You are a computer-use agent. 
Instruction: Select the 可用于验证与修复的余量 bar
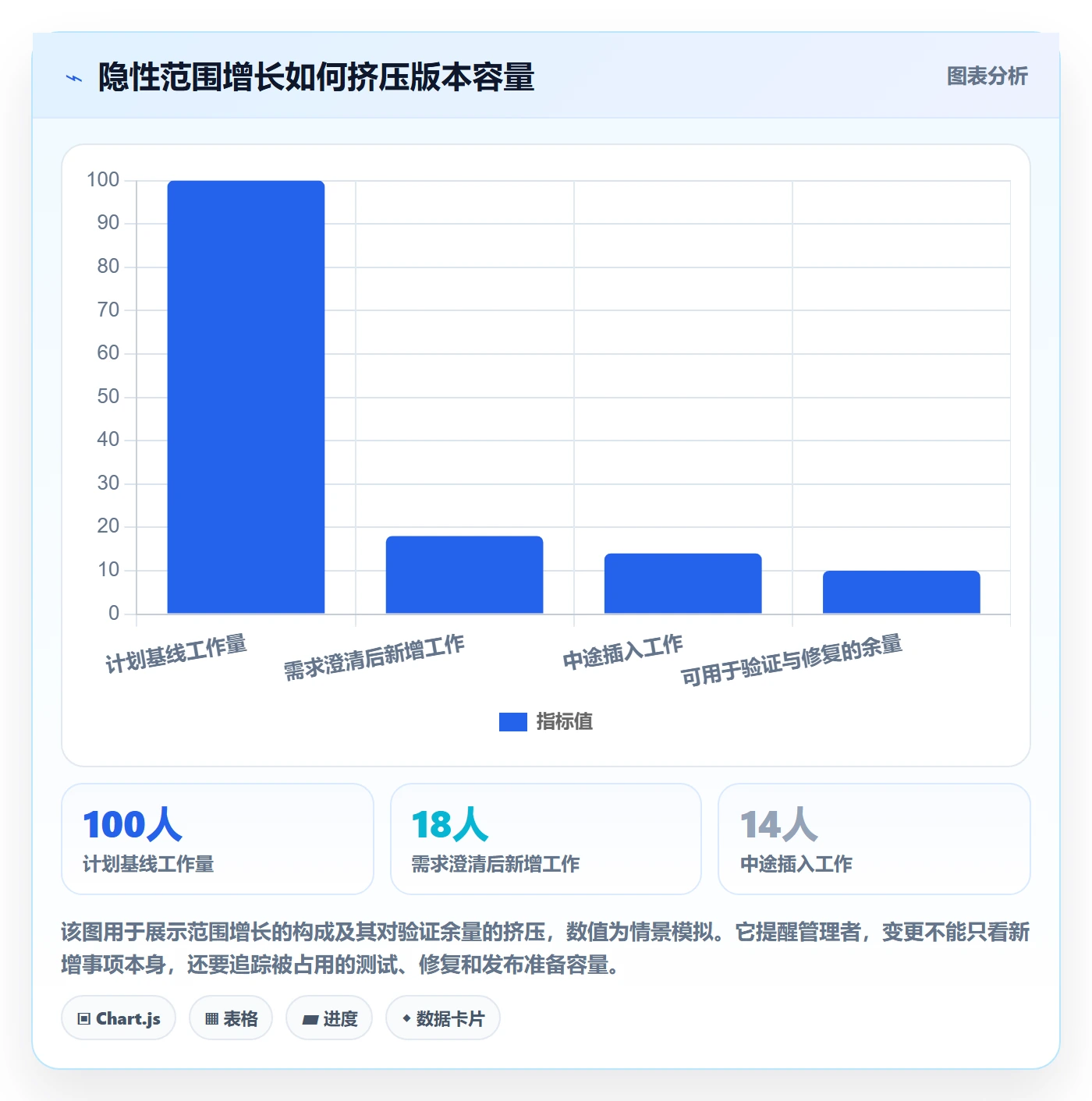(901, 592)
